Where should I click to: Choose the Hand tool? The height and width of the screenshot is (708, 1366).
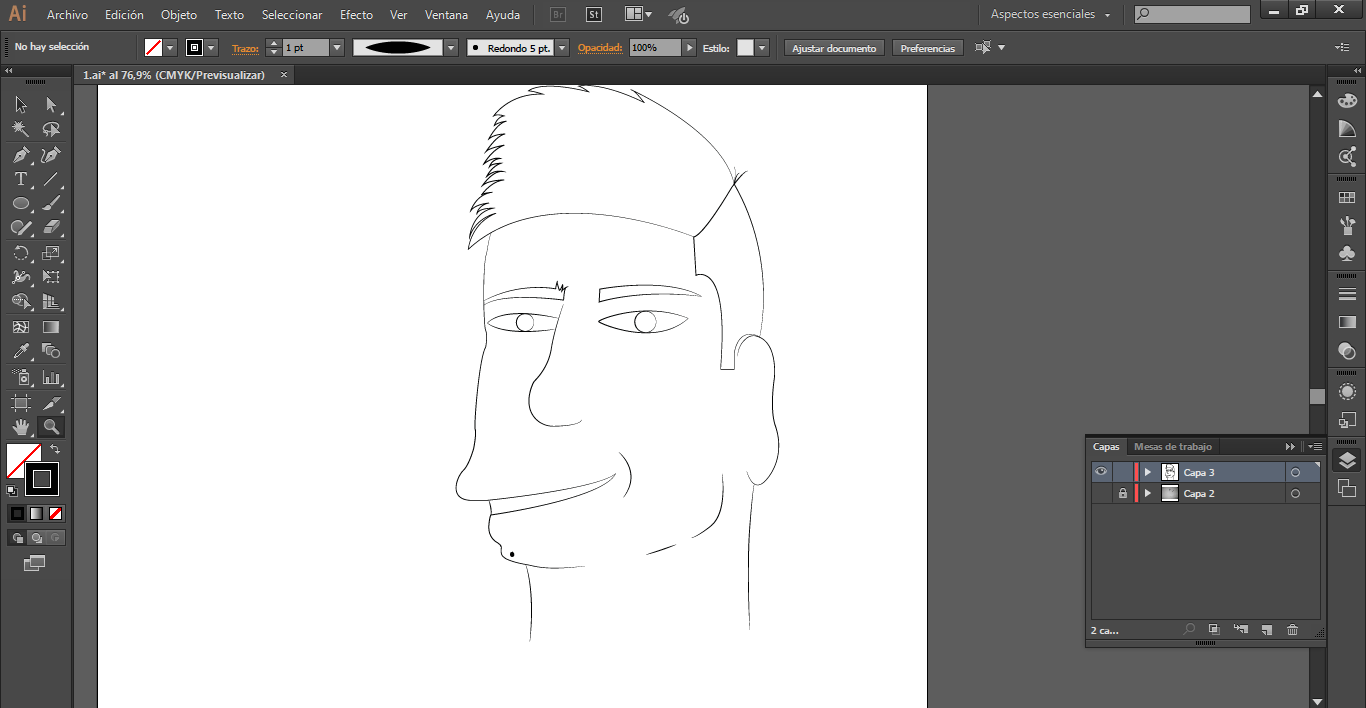click(x=20, y=427)
